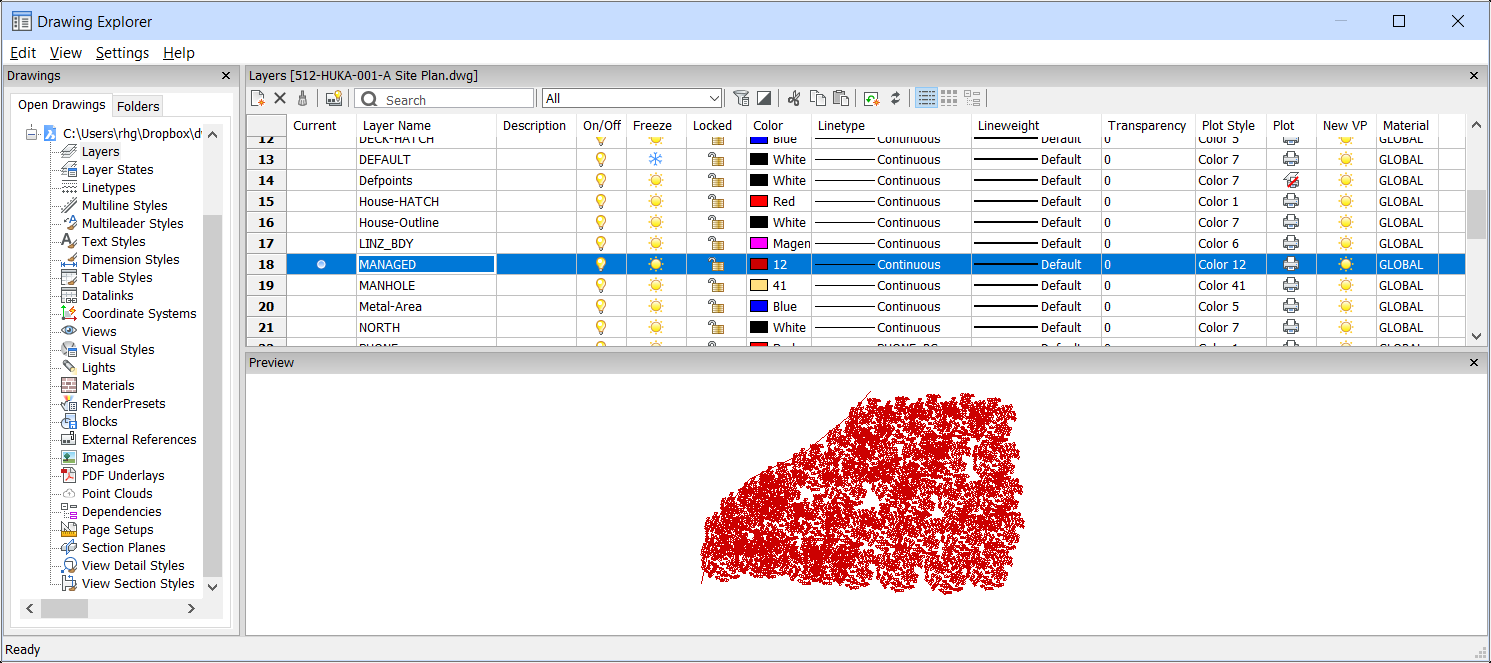Click plot printer icon for NORTH layer
Image resolution: width=1491 pixels, height=663 pixels.
point(1291,328)
